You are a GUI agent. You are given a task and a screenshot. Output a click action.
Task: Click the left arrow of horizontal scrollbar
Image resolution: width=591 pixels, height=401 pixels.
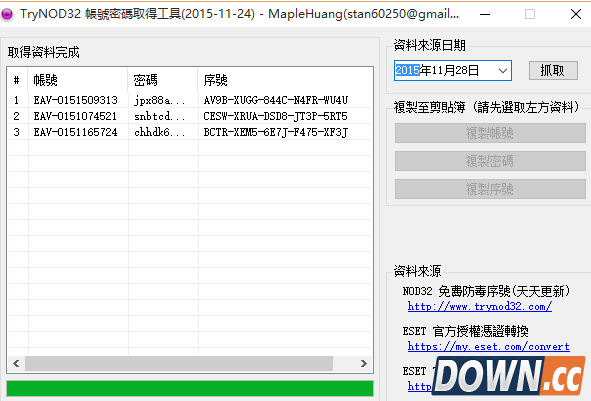[x=16, y=363]
